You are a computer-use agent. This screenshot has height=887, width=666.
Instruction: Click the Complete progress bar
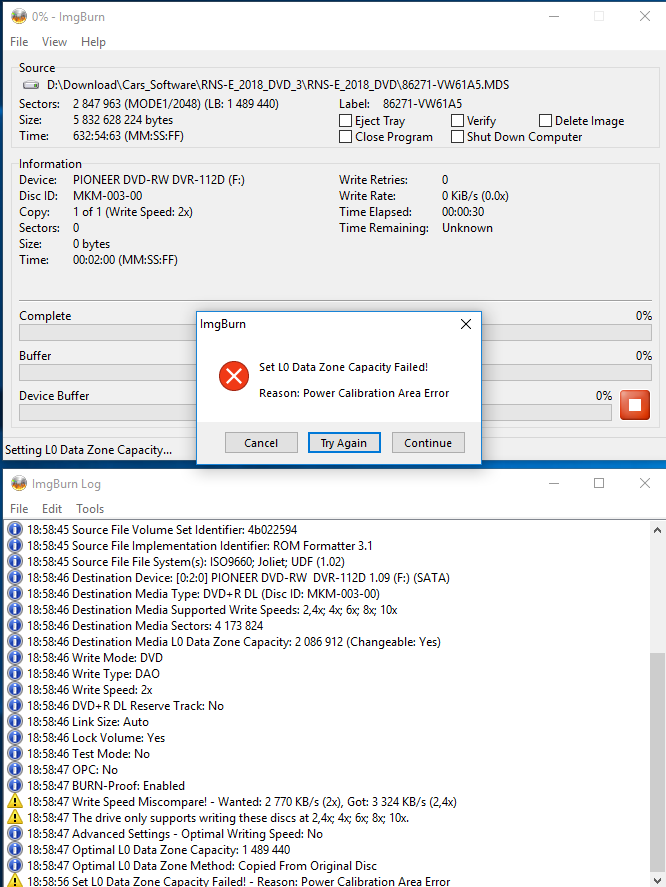pyautogui.click(x=335, y=333)
